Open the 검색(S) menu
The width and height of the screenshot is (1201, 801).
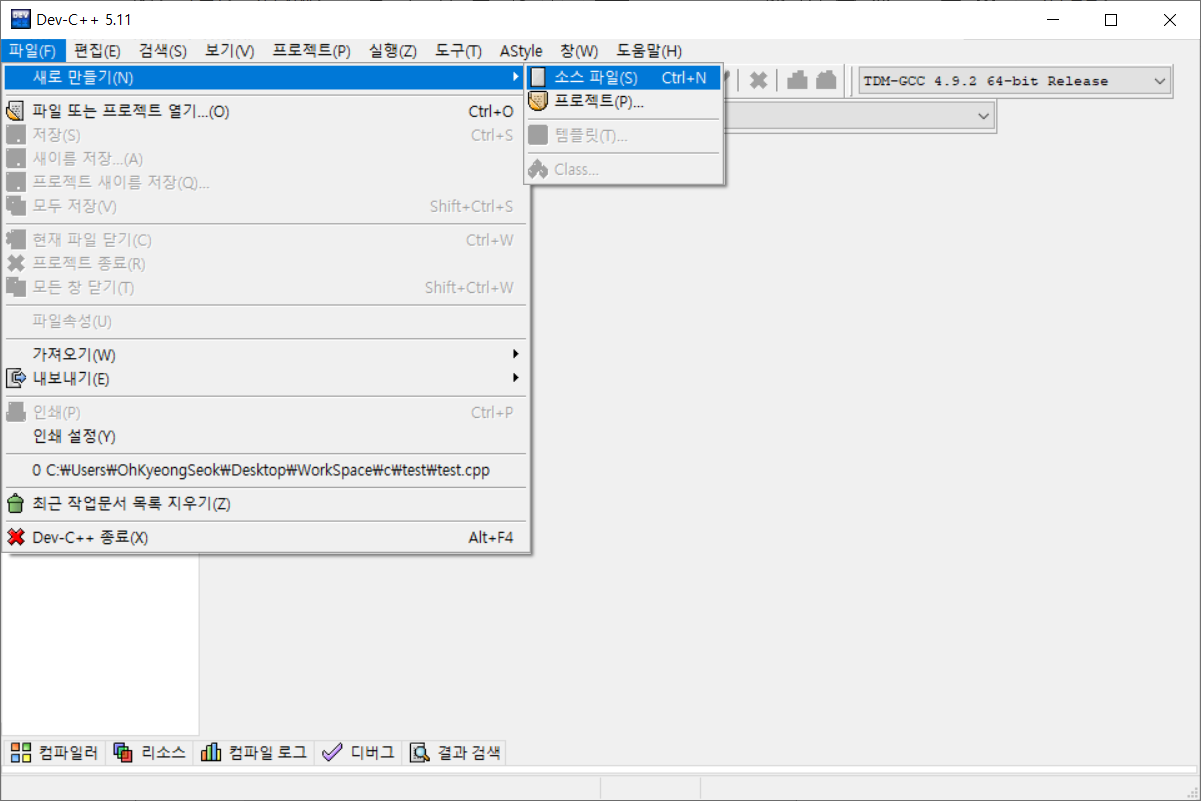(163, 51)
